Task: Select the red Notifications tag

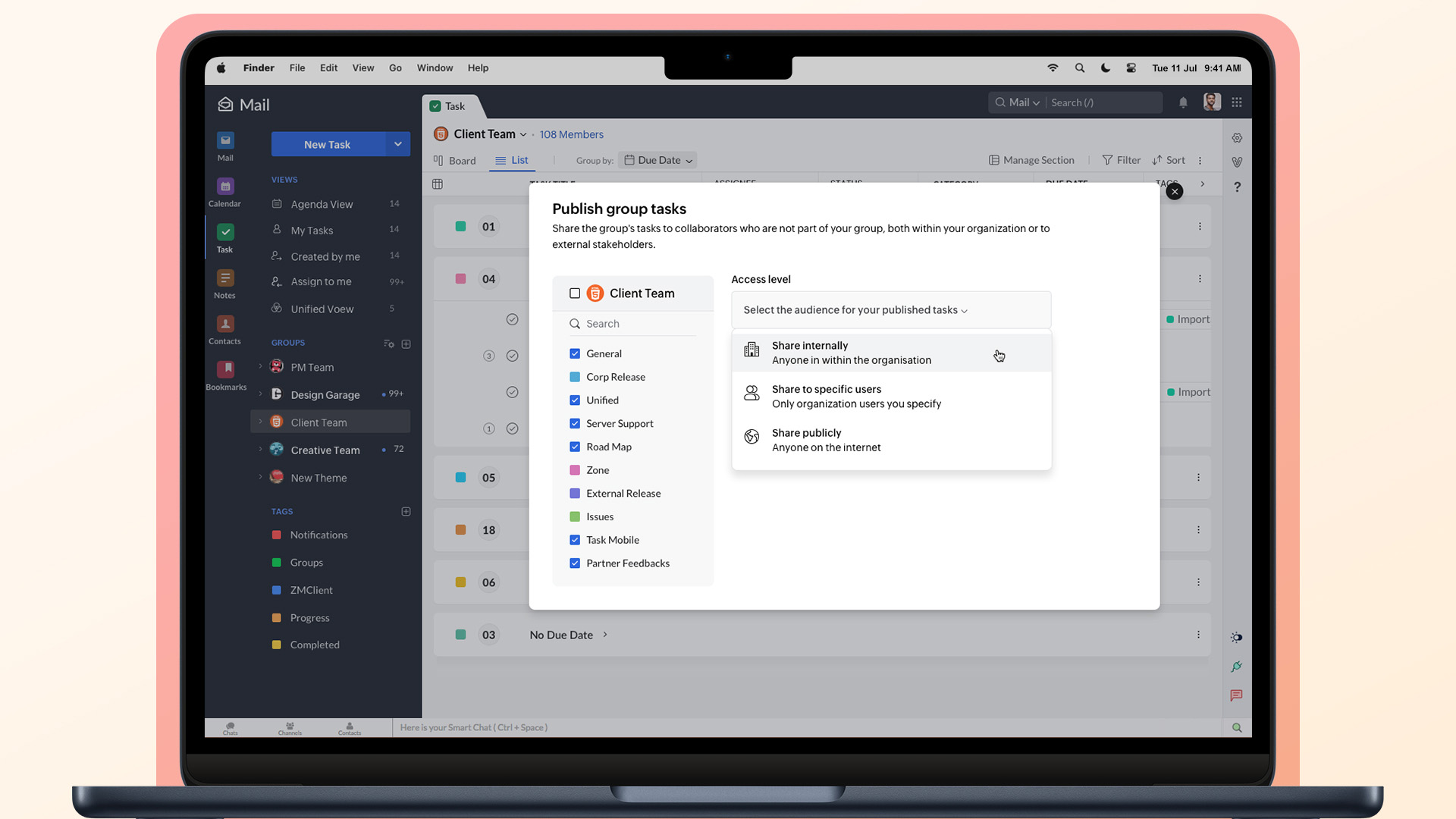Action: click(x=309, y=535)
